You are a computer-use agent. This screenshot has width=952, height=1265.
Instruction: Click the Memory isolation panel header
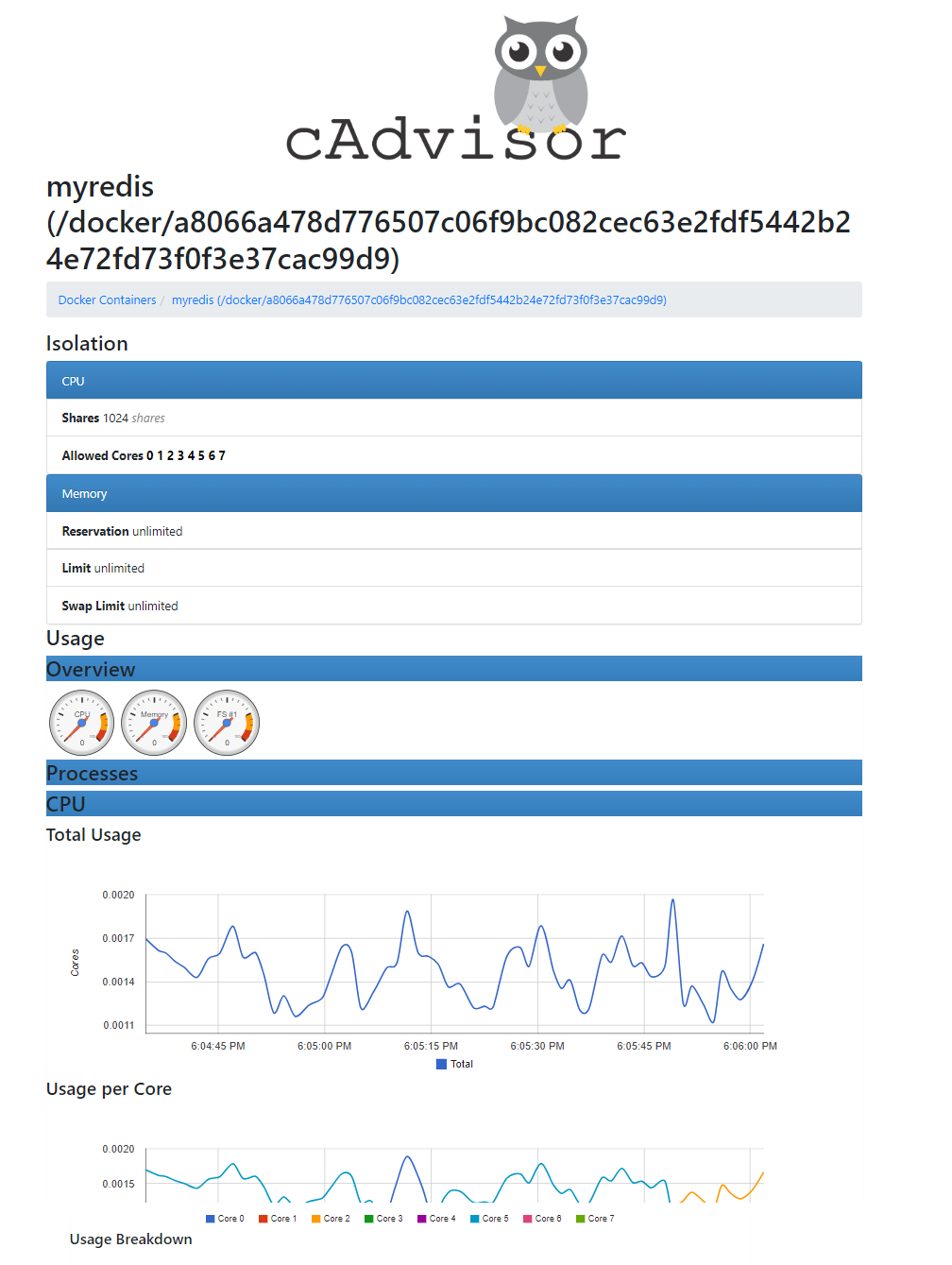tap(453, 494)
